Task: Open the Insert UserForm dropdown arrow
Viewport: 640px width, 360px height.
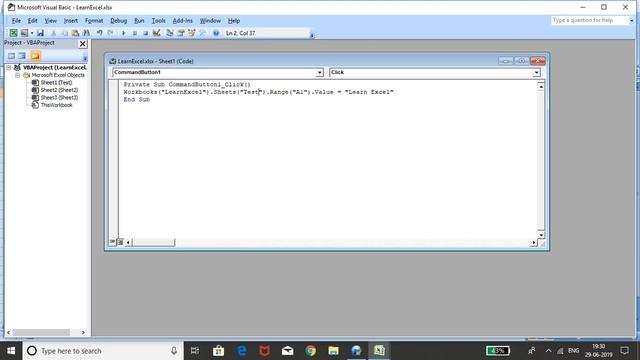Action: point(32,33)
